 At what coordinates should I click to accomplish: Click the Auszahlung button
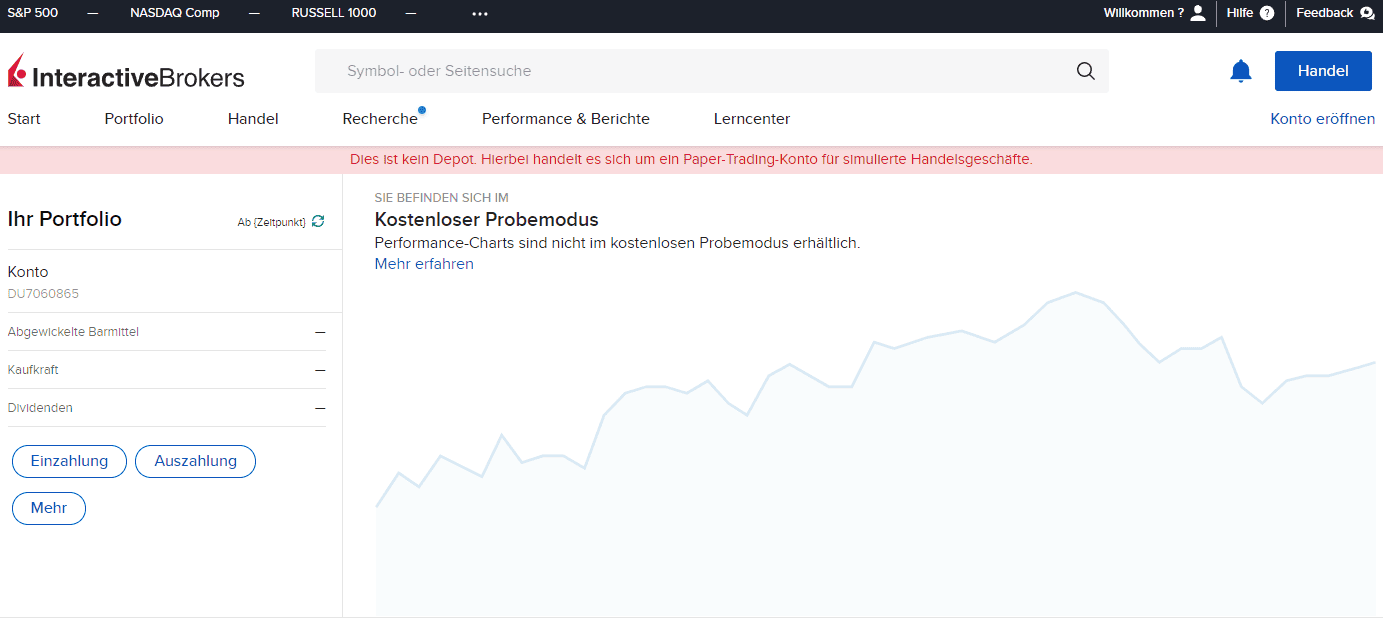[195, 461]
